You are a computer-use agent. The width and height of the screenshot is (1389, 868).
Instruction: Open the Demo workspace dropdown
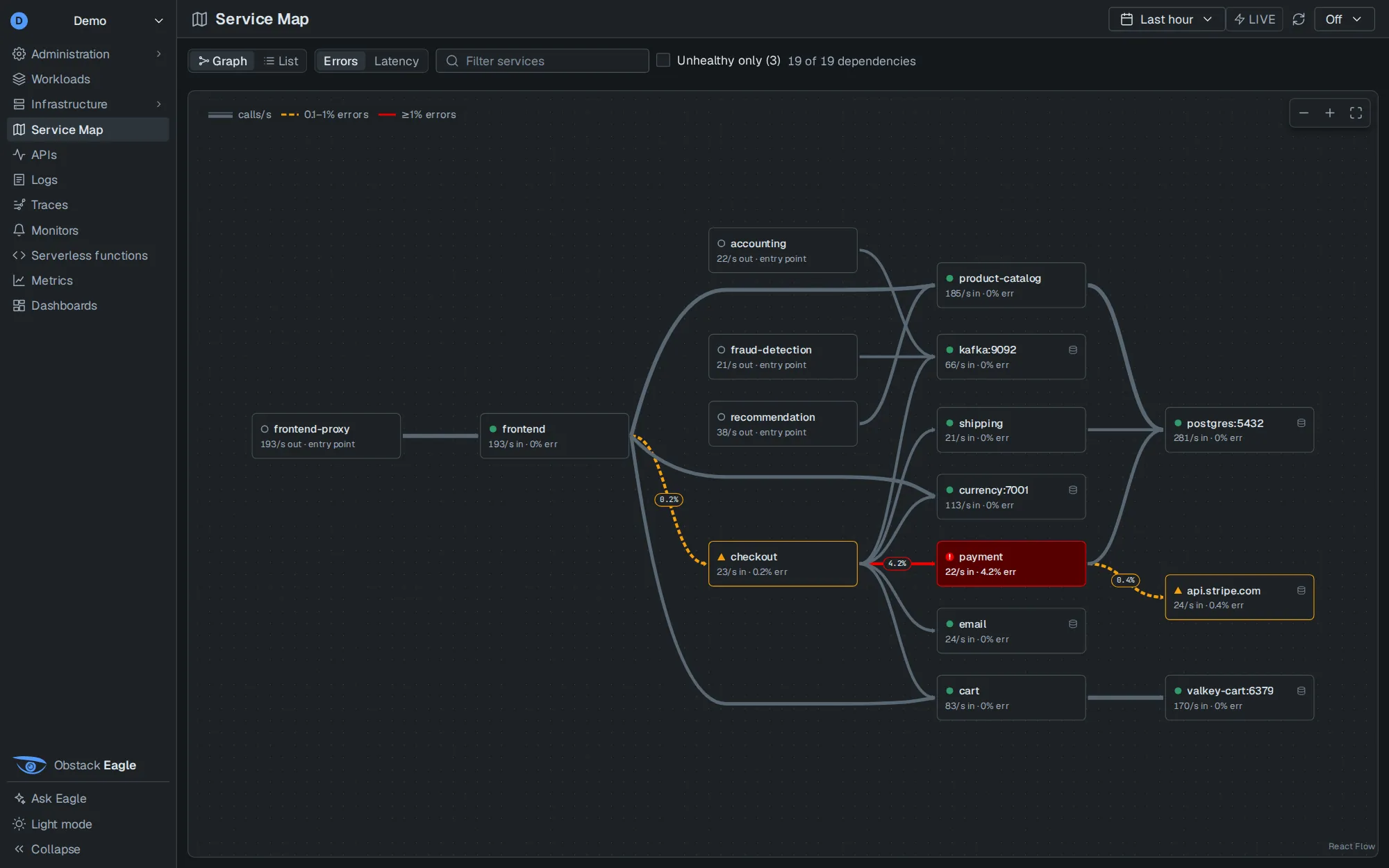pos(88,21)
